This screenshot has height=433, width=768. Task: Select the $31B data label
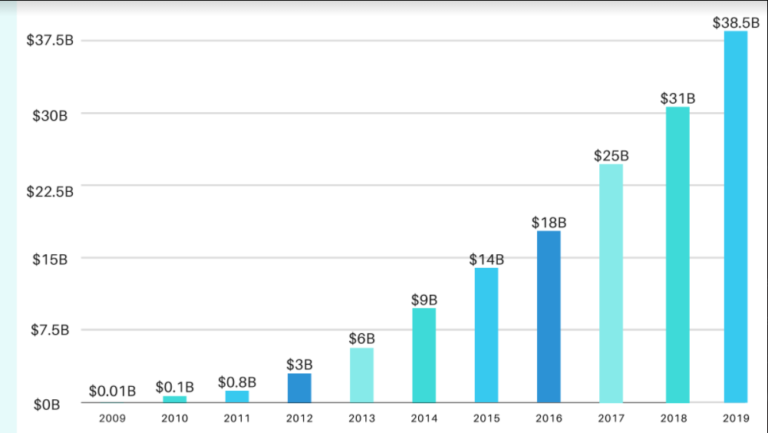pos(677,98)
